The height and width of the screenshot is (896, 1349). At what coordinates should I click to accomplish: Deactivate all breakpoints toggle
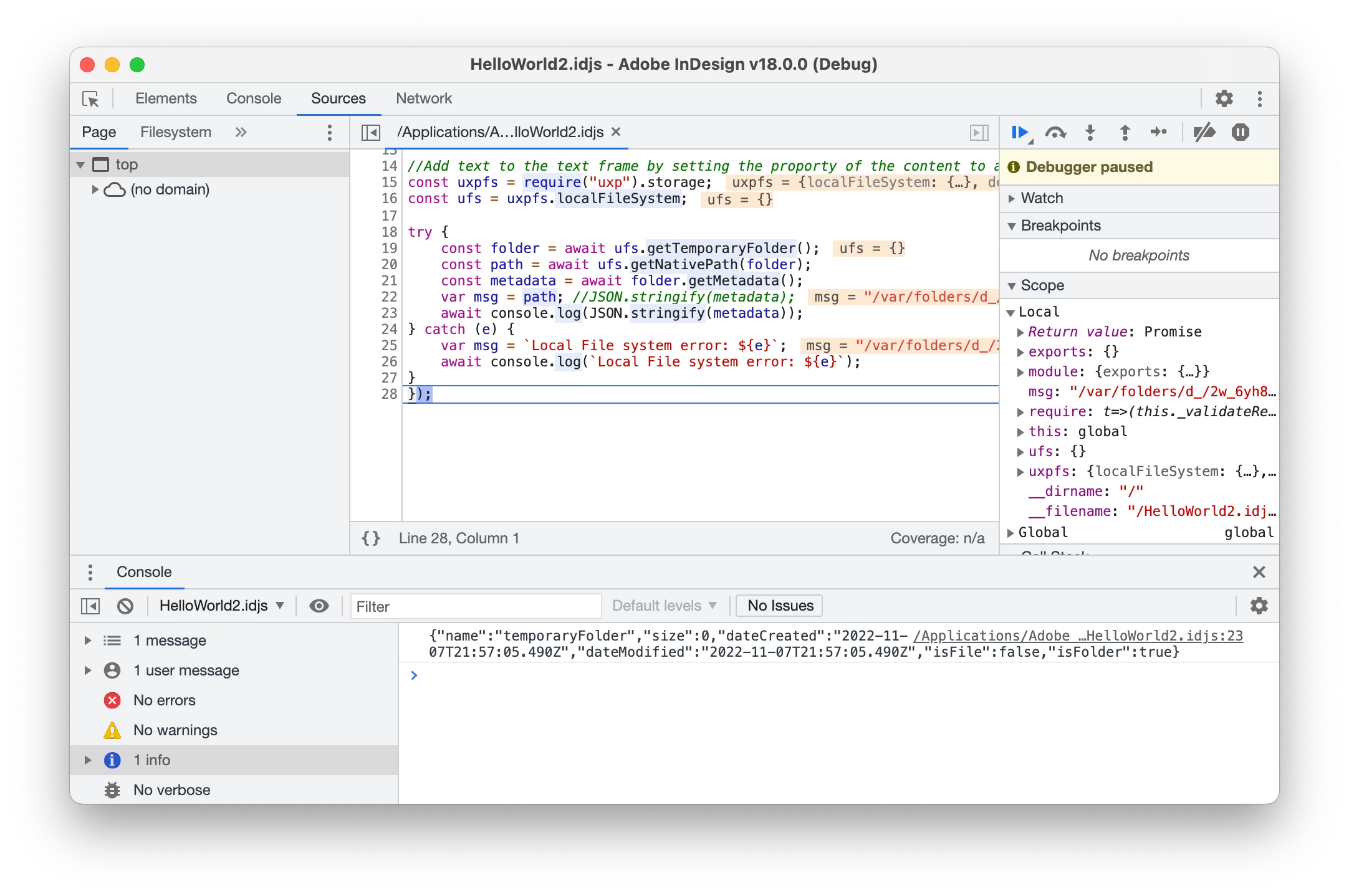(1204, 133)
